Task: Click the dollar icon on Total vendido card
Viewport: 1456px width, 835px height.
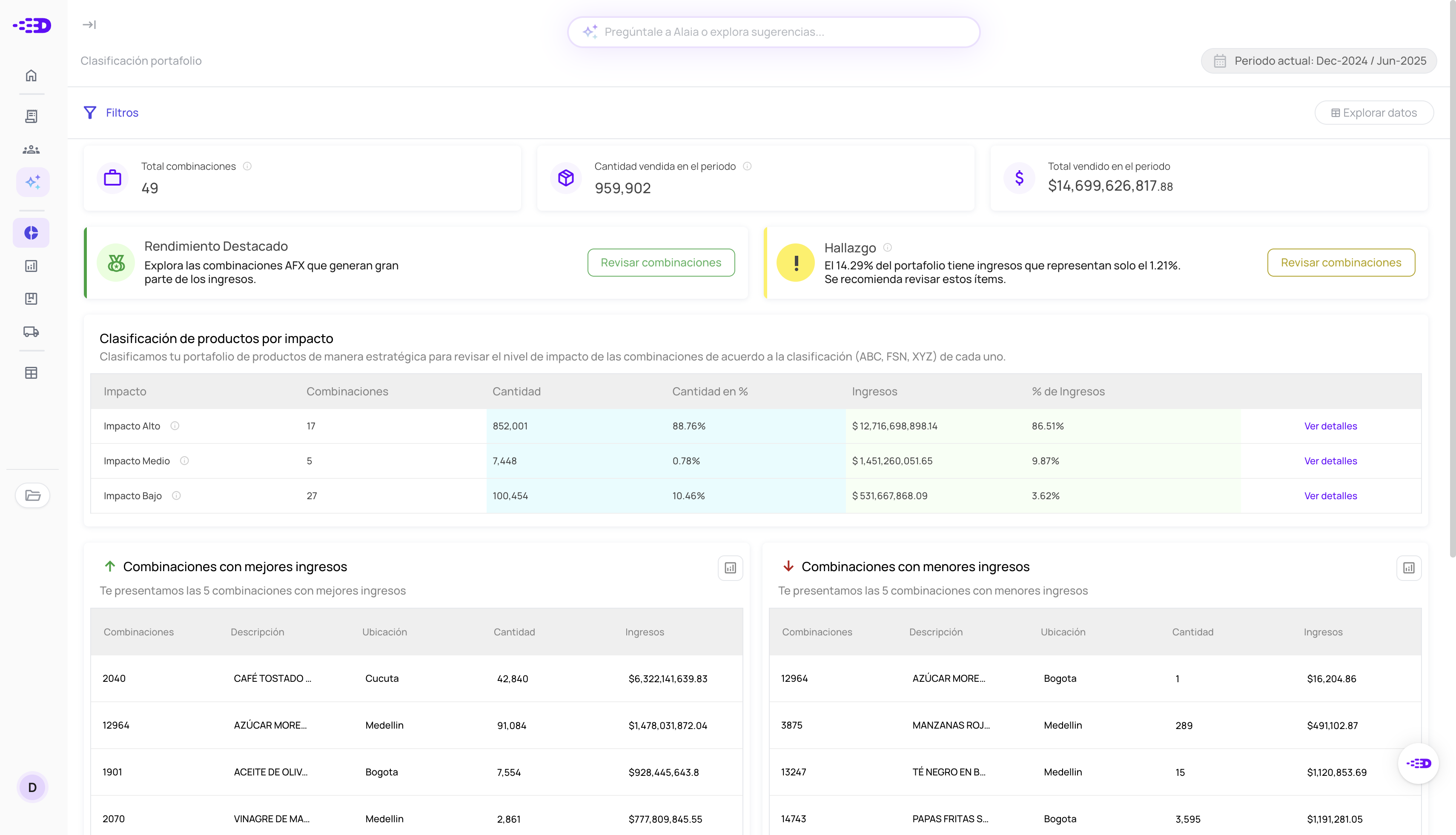Action: tap(1020, 178)
